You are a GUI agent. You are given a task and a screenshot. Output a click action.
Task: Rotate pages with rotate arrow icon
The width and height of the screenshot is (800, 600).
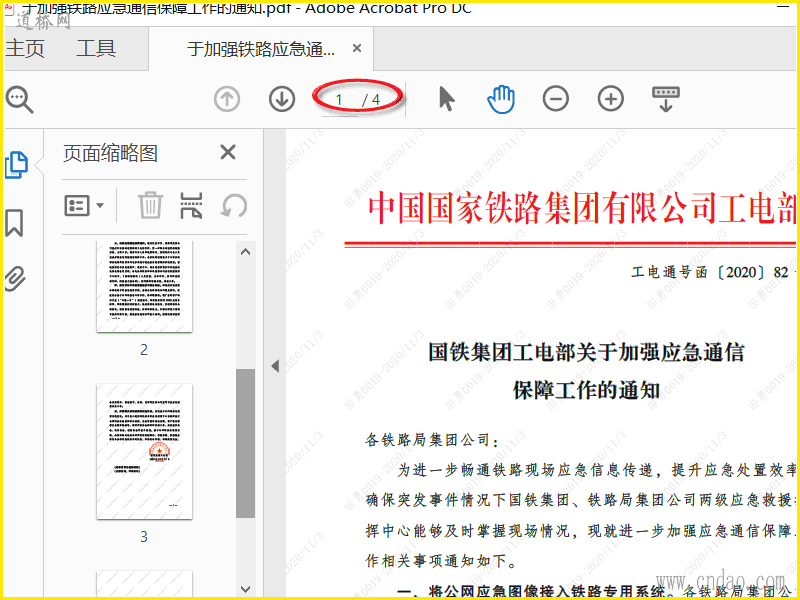[234, 206]
